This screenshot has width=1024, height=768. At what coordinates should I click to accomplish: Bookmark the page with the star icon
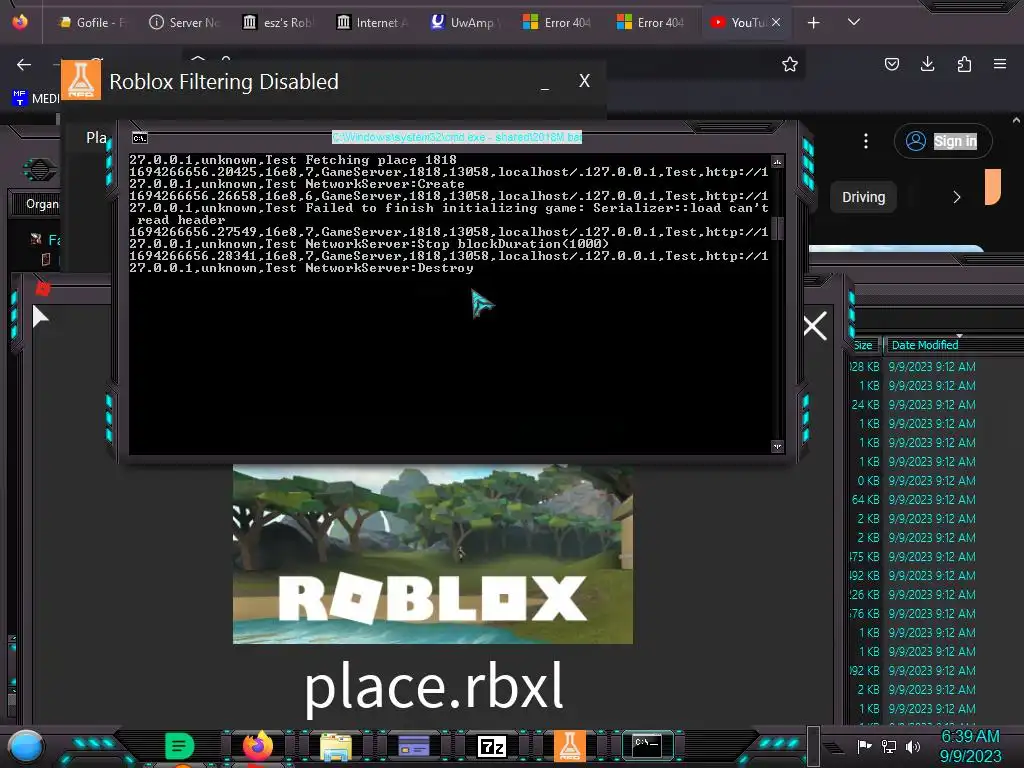pos(790,64)
